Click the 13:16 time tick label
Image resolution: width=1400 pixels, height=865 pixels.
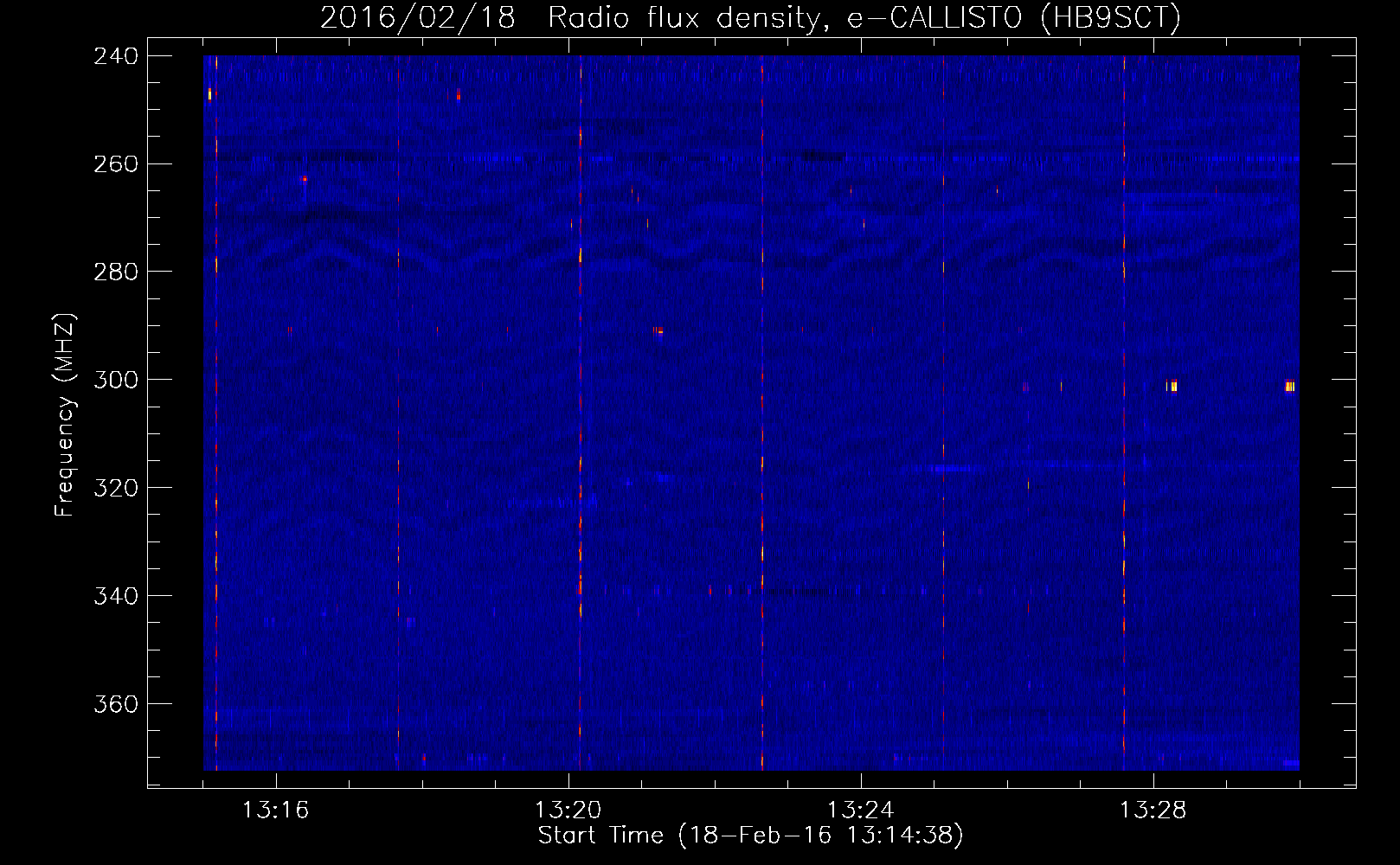(x=276, y=811)
